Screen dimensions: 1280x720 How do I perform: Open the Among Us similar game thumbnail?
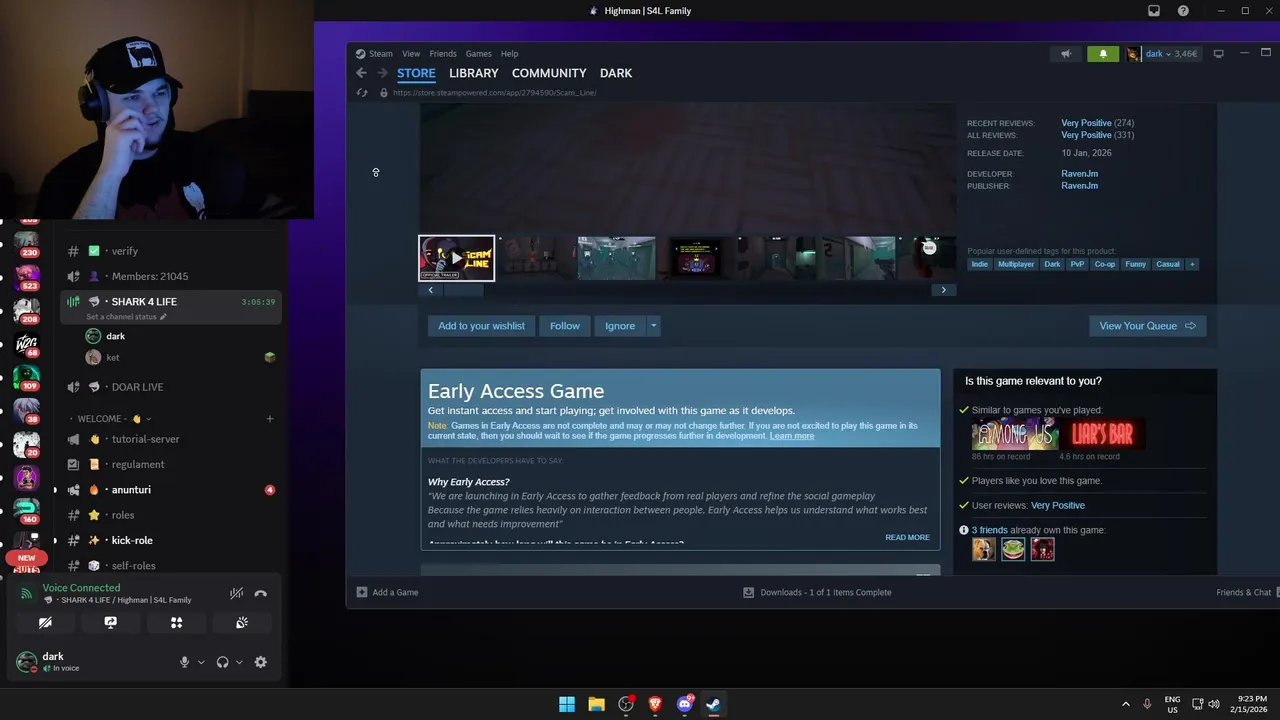[x=1014, y=434]
